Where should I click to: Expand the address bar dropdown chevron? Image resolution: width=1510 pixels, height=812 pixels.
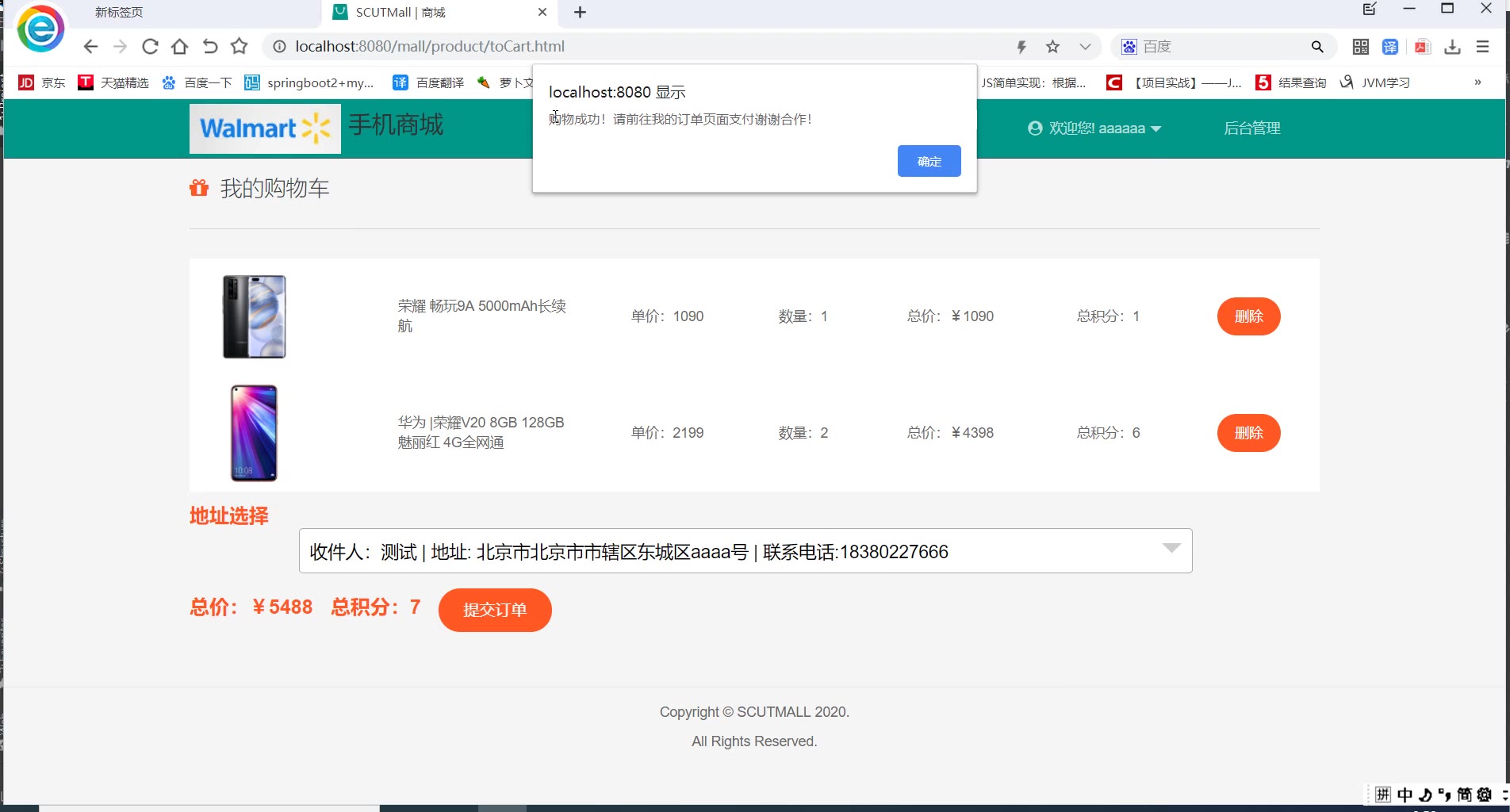(1085, 47)
